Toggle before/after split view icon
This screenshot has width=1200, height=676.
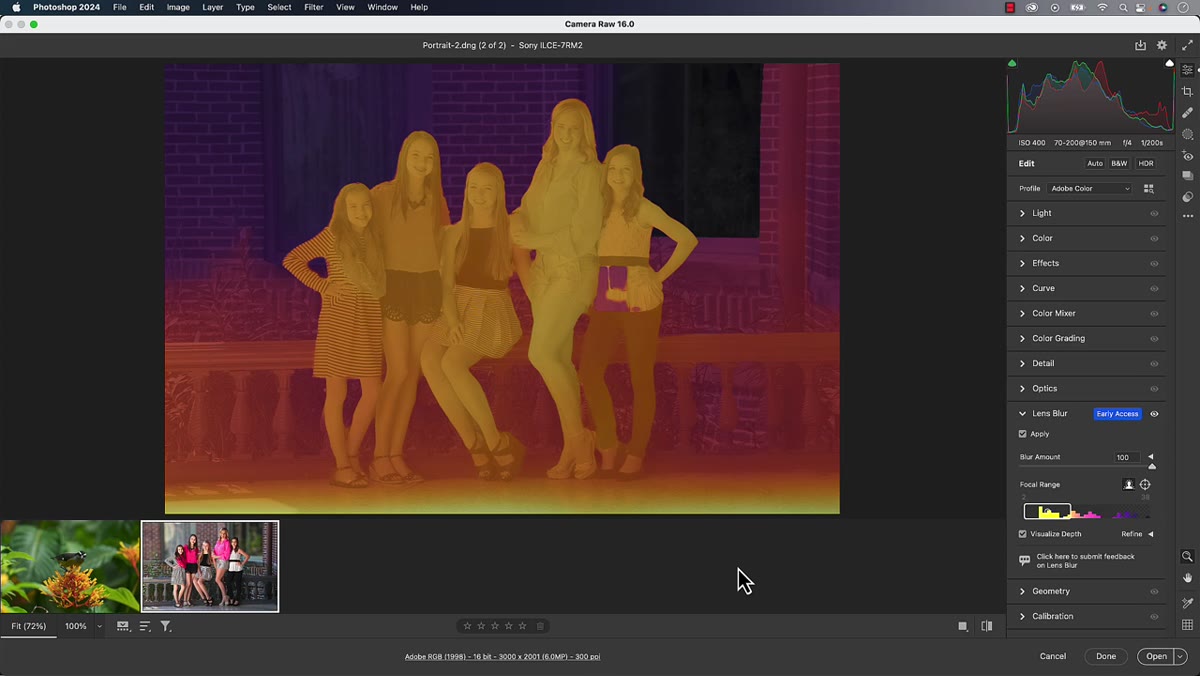pos(987,626)
